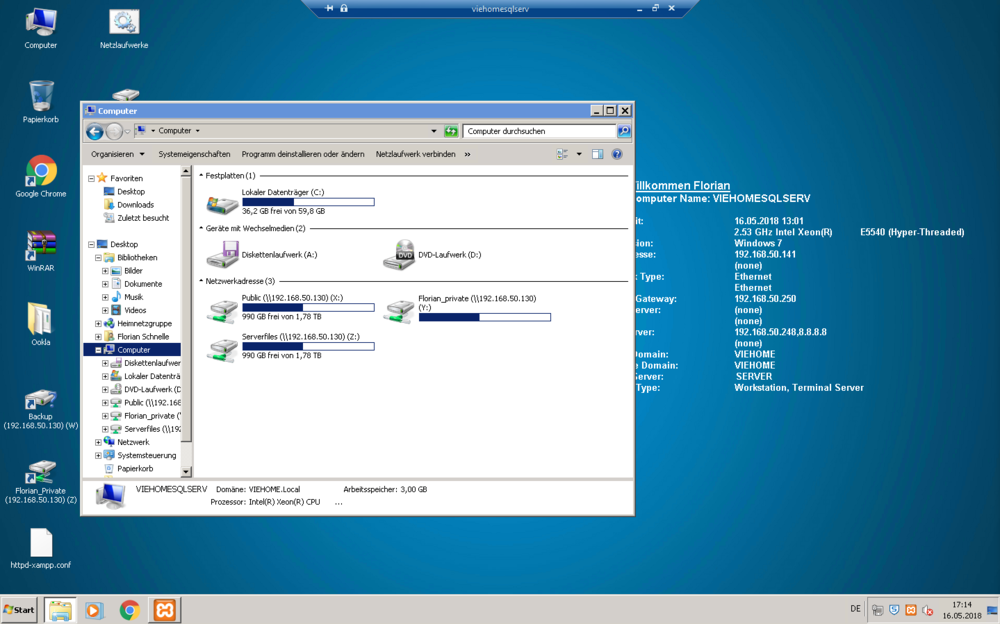This screenshot has height=624, width=1000.
Task: Select the Diskettenlaufwerk (A:) floppy icon
Action: [222, 255]
